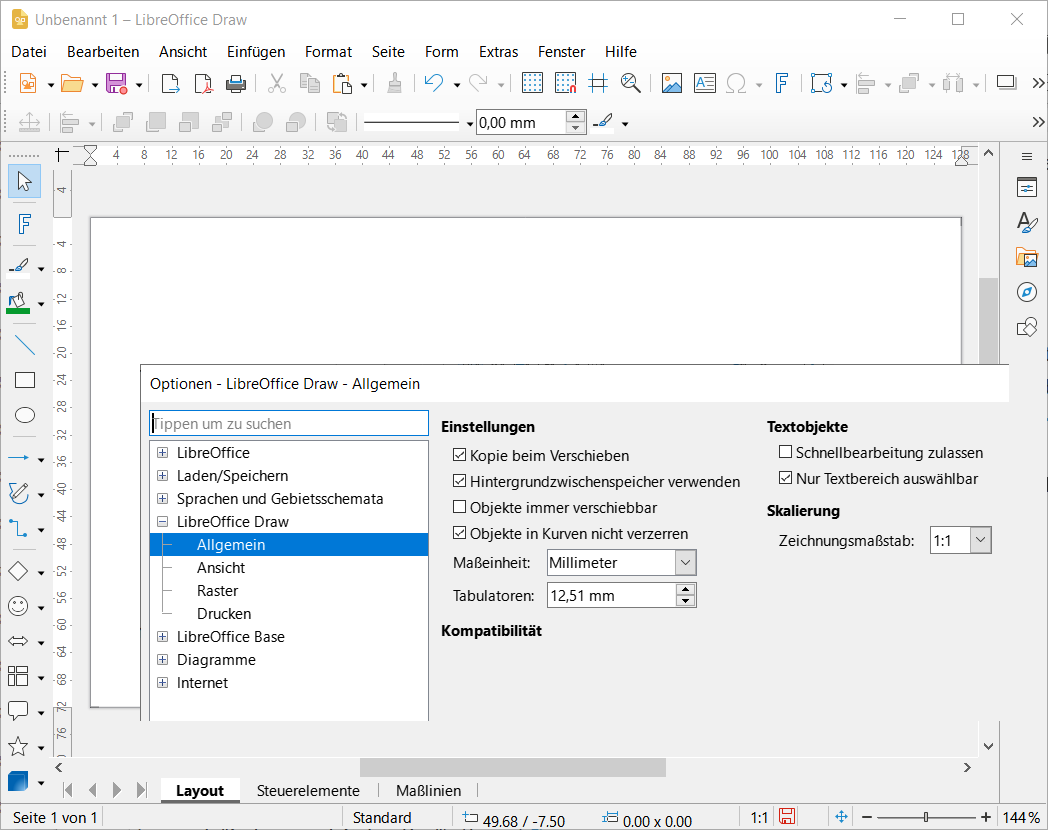Select the Rectangle drawing tool

(25, 380)
